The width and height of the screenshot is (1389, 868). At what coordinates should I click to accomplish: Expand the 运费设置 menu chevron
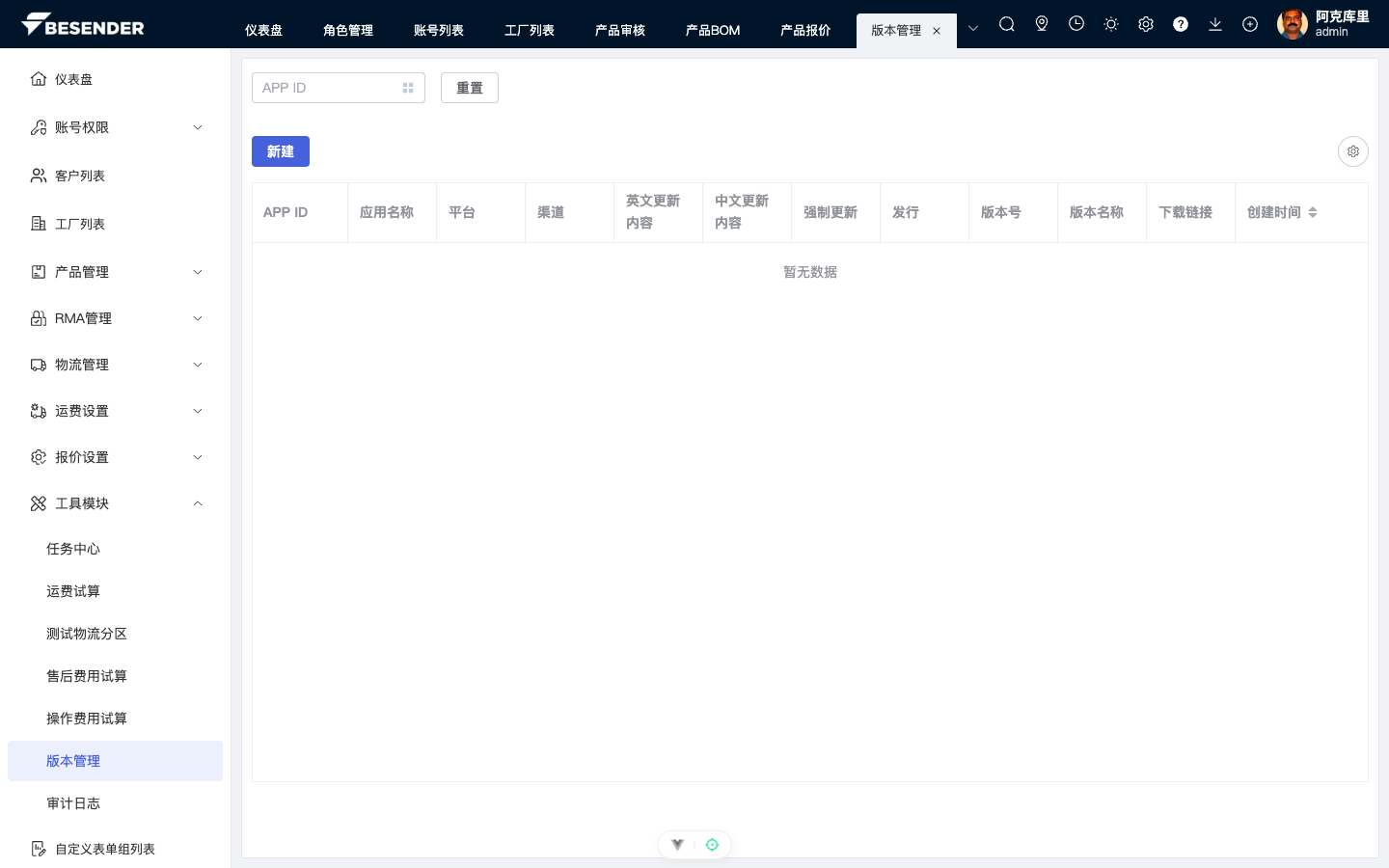(198, 411)
